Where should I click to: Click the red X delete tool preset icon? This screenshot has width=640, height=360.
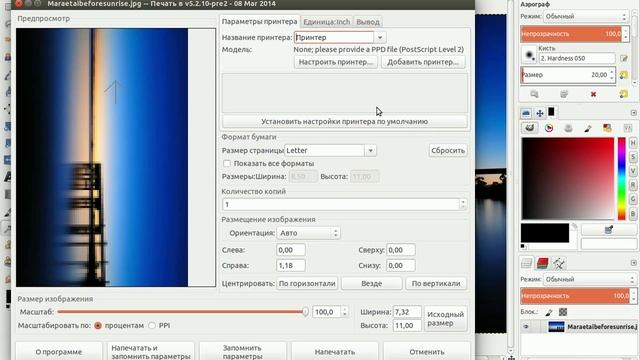(x=593, y=94)
